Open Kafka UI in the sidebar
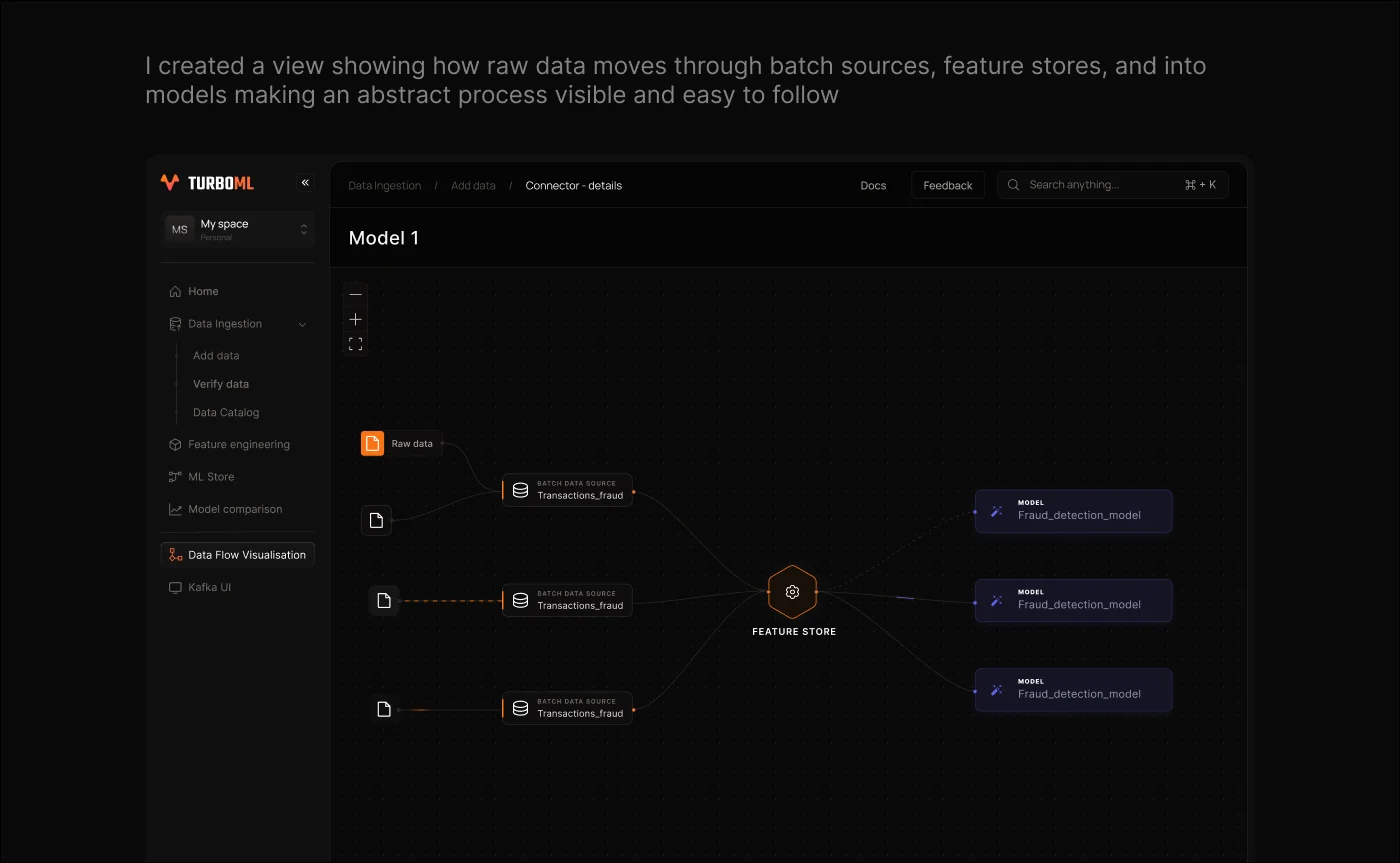 (x=209, y=587)
